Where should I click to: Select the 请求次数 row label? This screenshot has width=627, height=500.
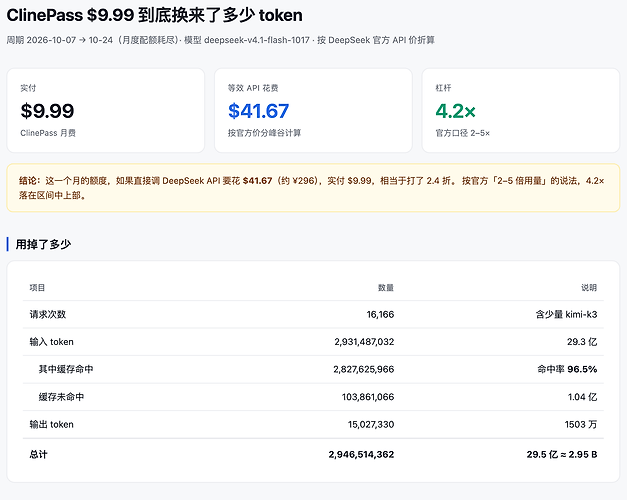[x=48, y=314]
